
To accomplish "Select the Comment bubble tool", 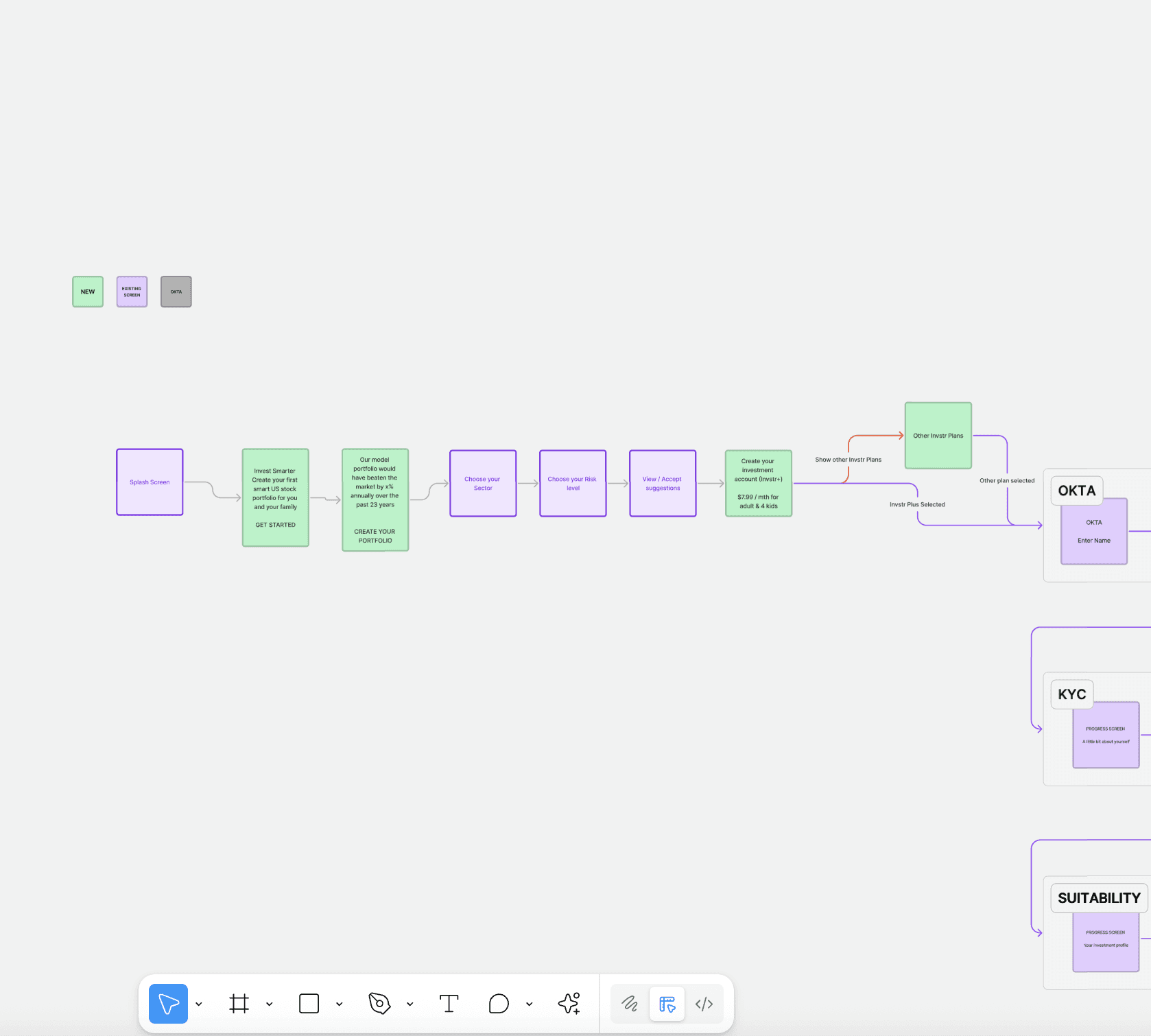I will pyautogui.click(x=499, y=1004).
